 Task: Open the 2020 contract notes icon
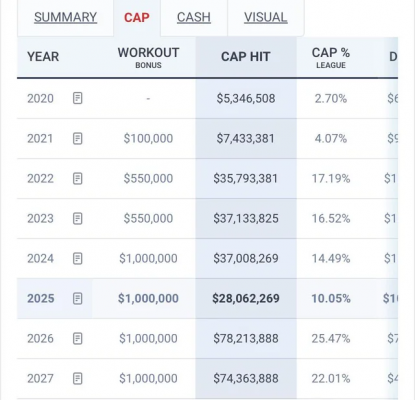[x=77, y=98]
